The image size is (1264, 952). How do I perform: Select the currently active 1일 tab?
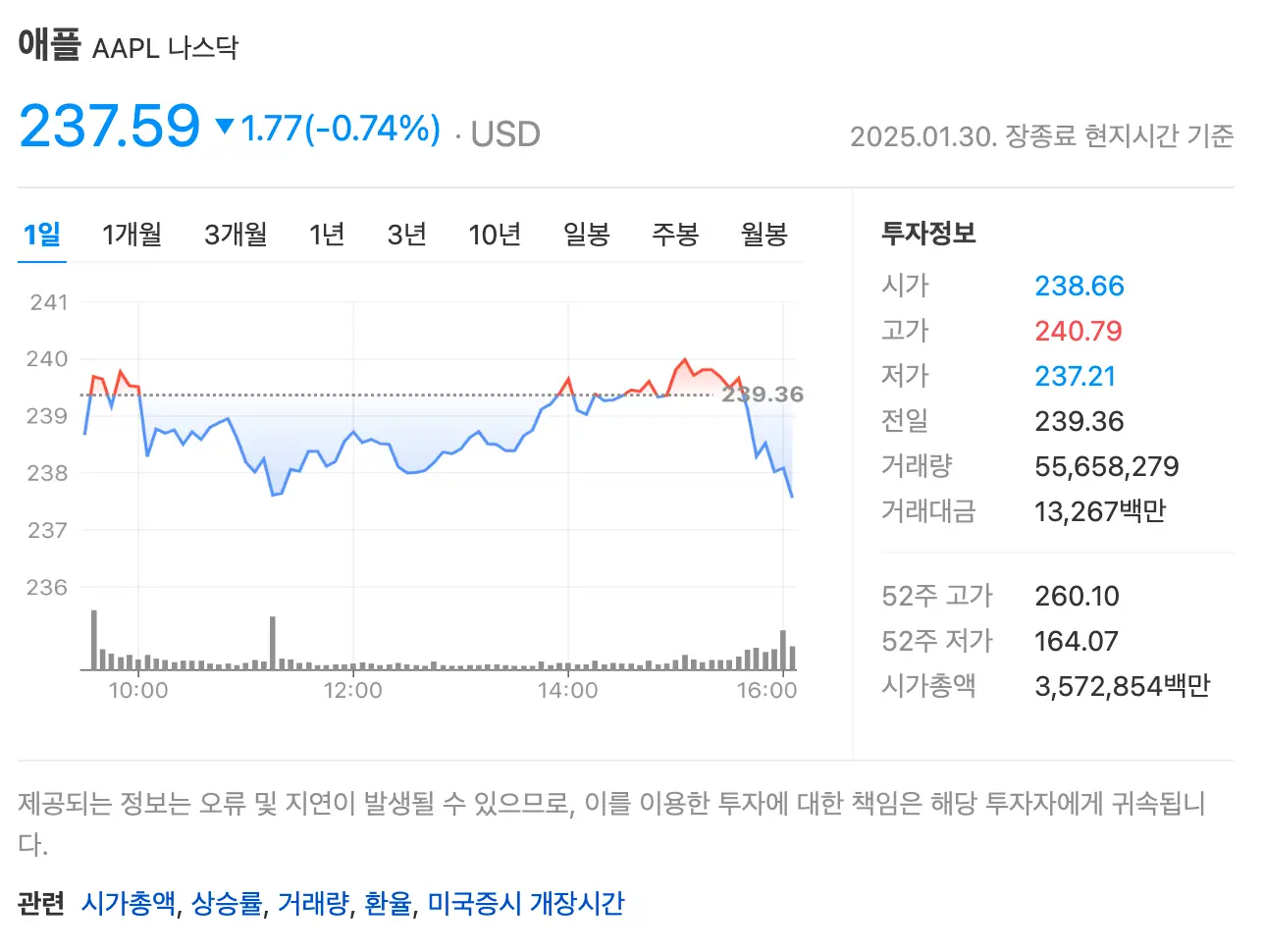click(x=41, y=235)
